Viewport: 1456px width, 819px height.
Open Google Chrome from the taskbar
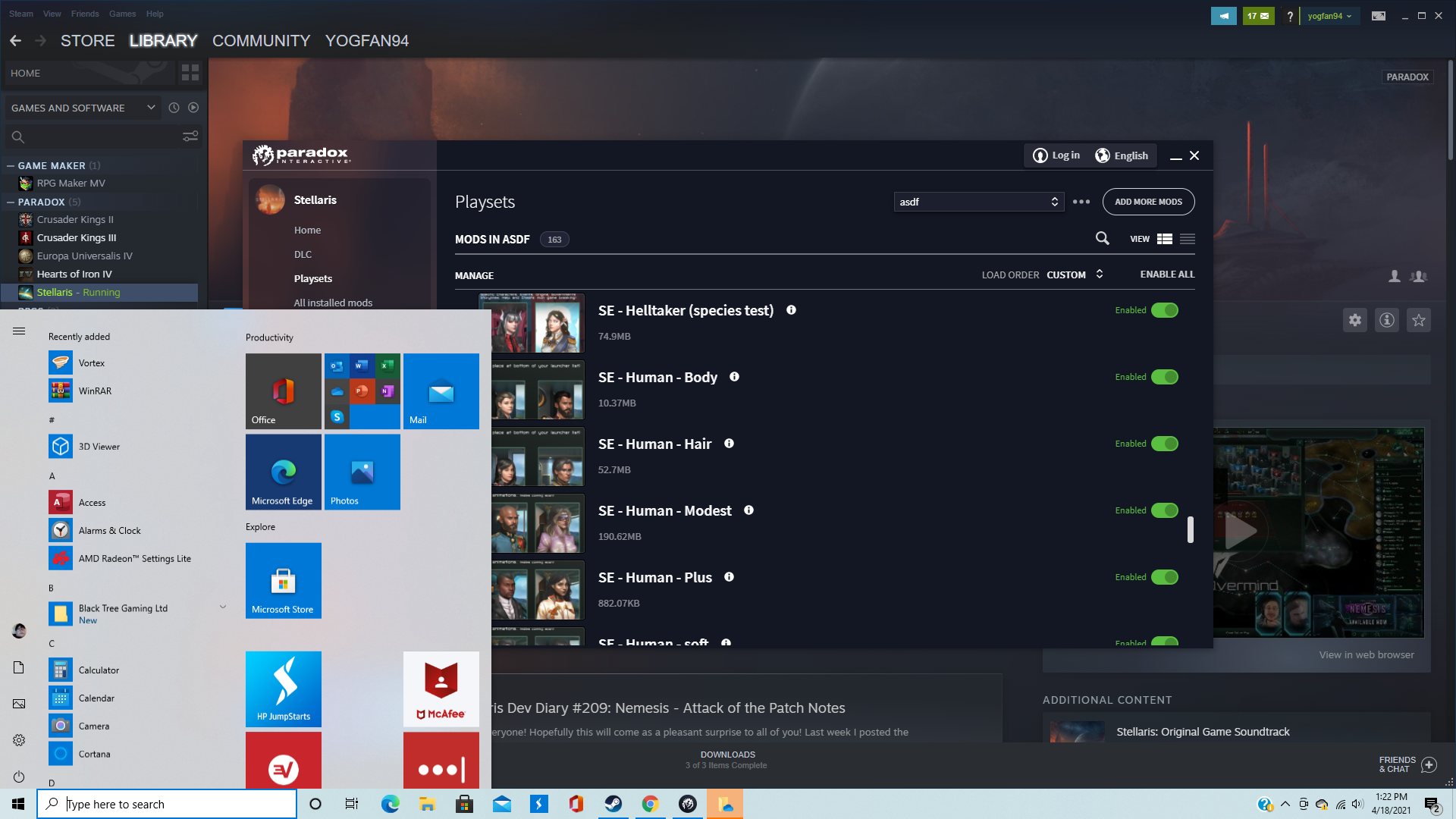(x=651, y=804)
